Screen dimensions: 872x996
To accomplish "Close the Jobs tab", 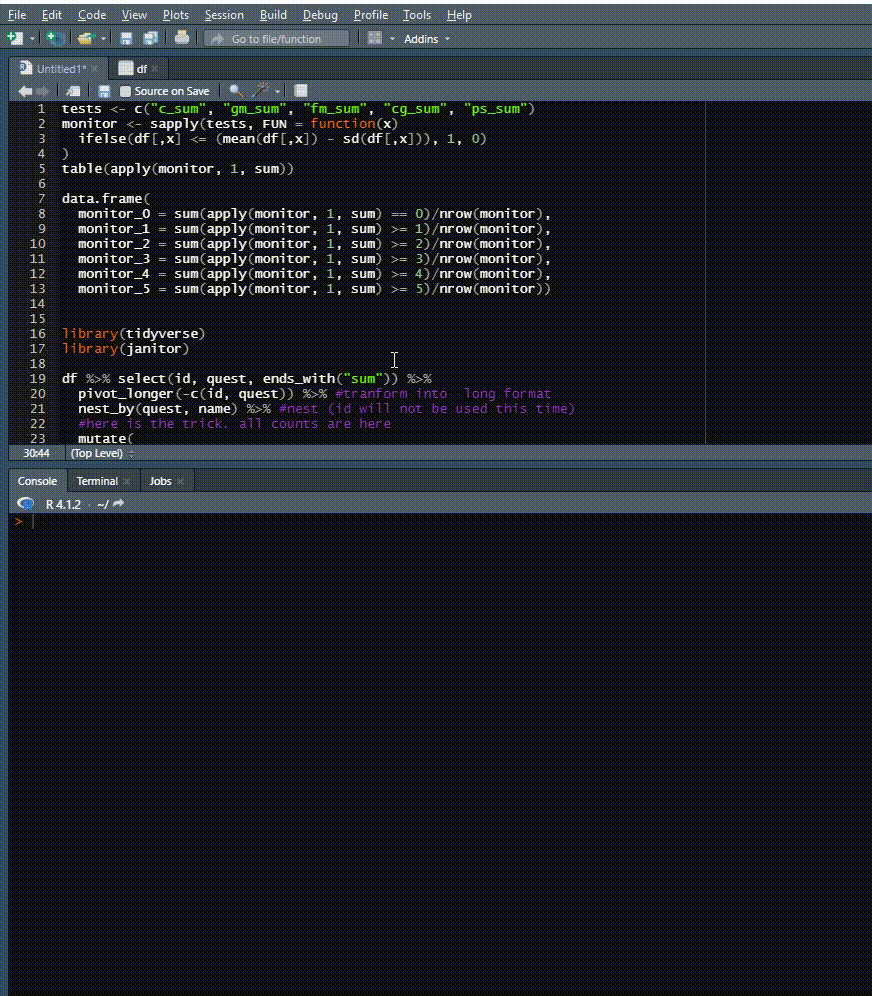I will [x=180, y=481].
